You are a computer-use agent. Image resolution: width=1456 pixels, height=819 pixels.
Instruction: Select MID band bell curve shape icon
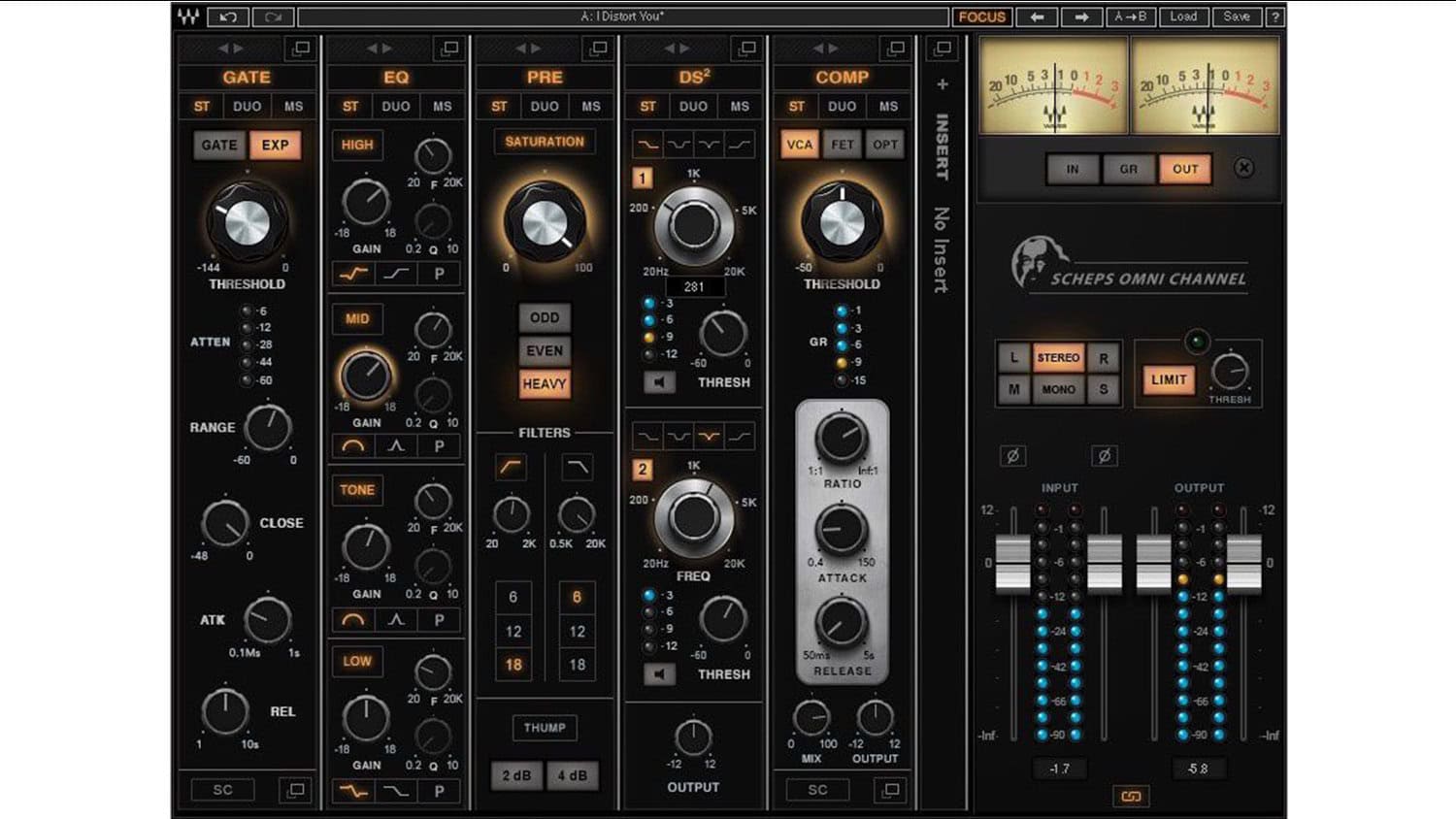(353, 445)
